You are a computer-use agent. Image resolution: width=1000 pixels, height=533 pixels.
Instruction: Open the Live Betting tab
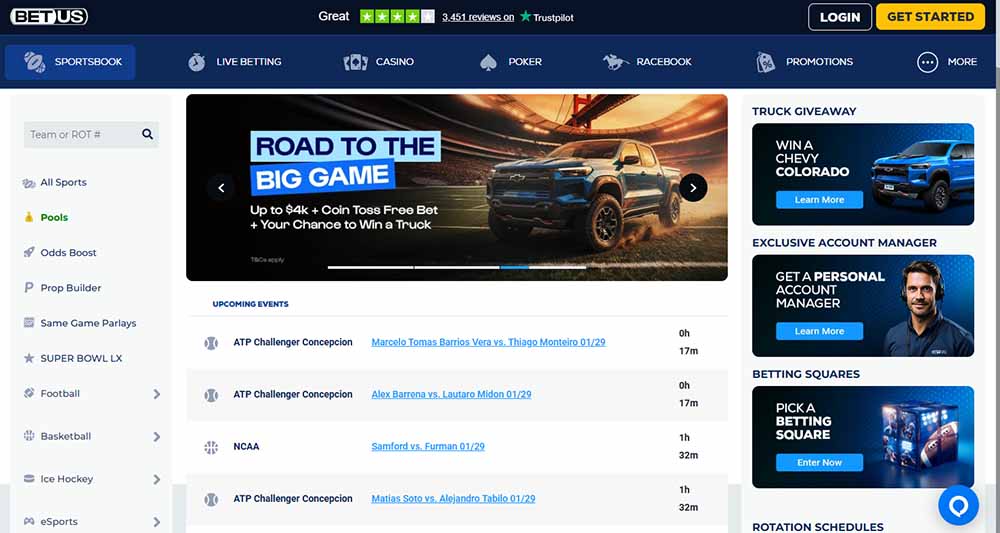[235, 62]
